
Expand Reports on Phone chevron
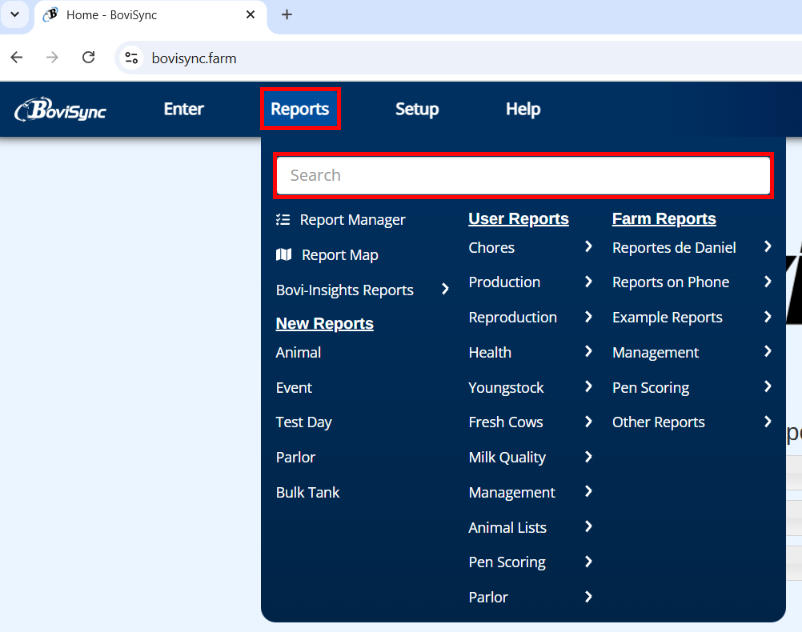pyautogui.click(x=767, y=282)
